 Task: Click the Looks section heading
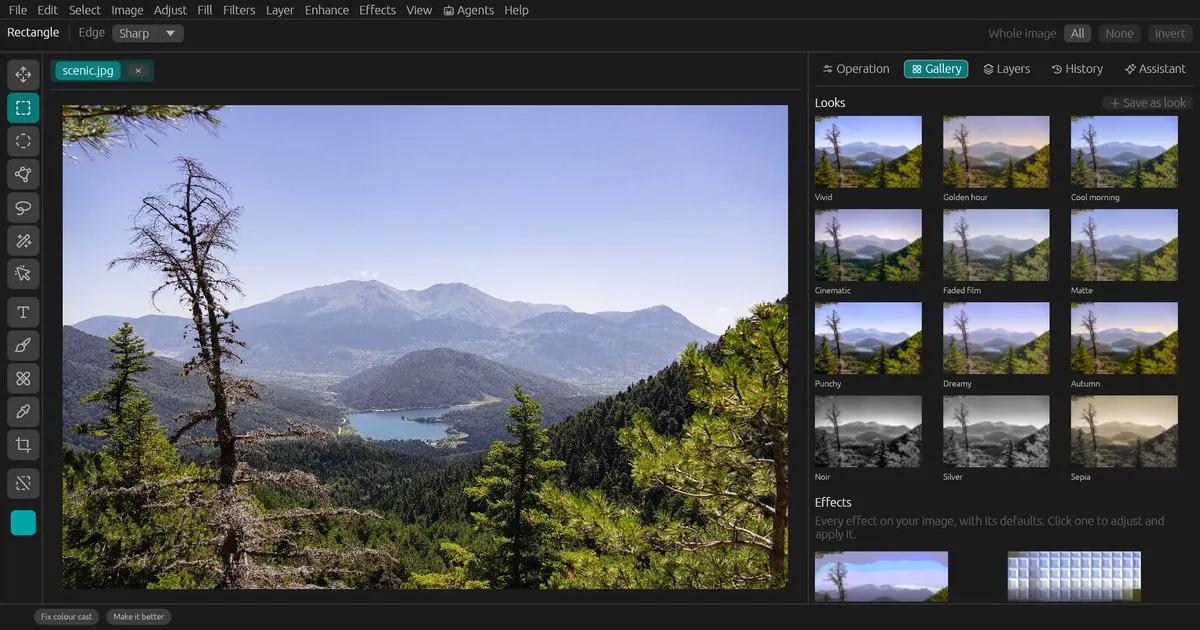[x=830, y=103]
